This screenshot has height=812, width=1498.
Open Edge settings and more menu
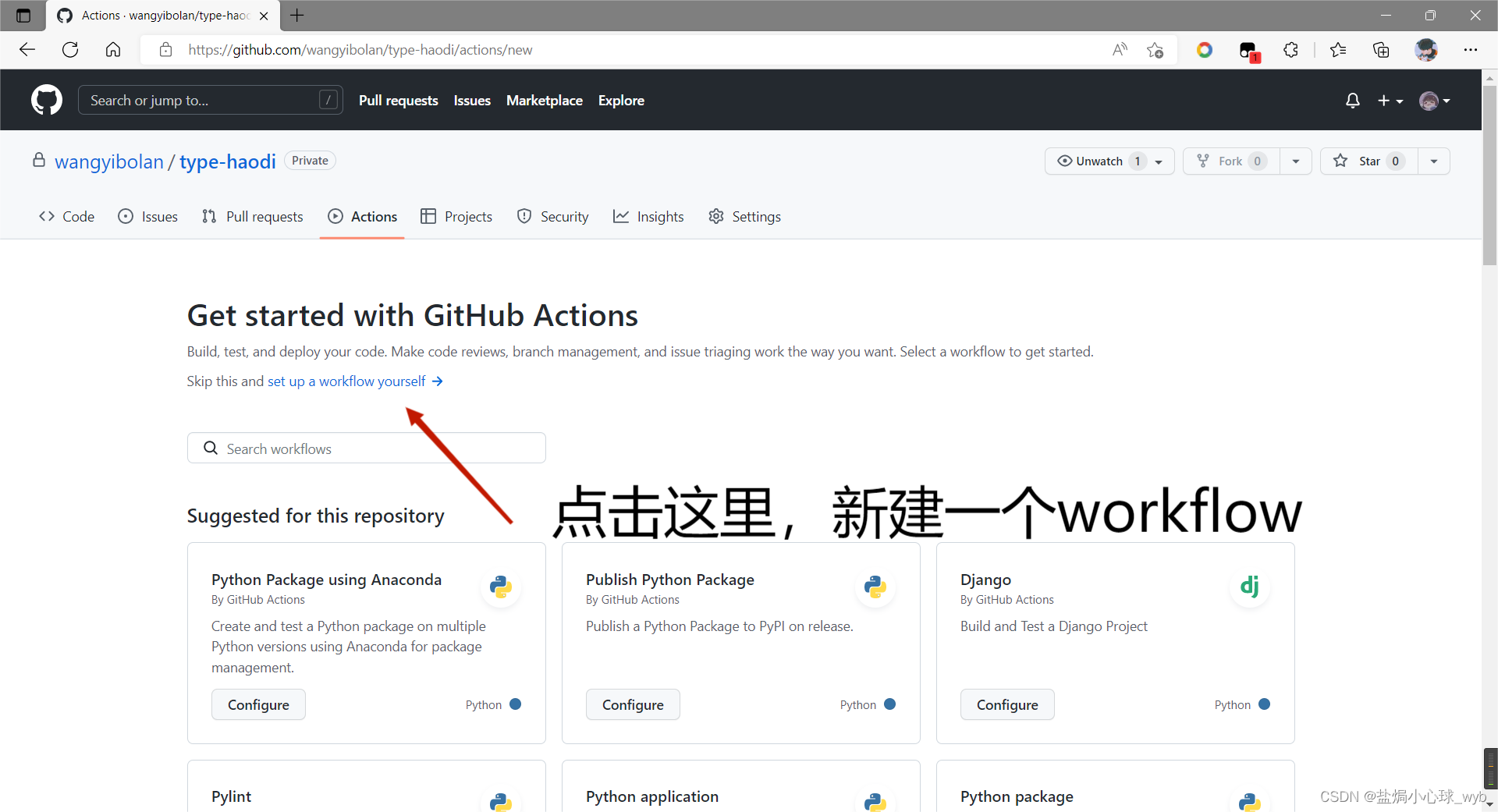pos(1471,50)
